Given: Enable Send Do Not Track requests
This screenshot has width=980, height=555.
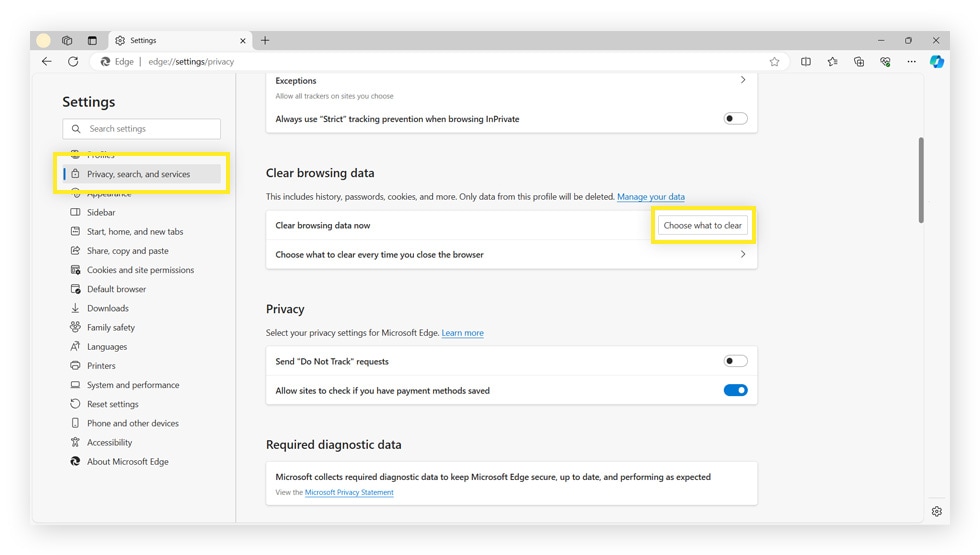Looking at the screenshot, I should pyautogui.click(x=735, y=361).
